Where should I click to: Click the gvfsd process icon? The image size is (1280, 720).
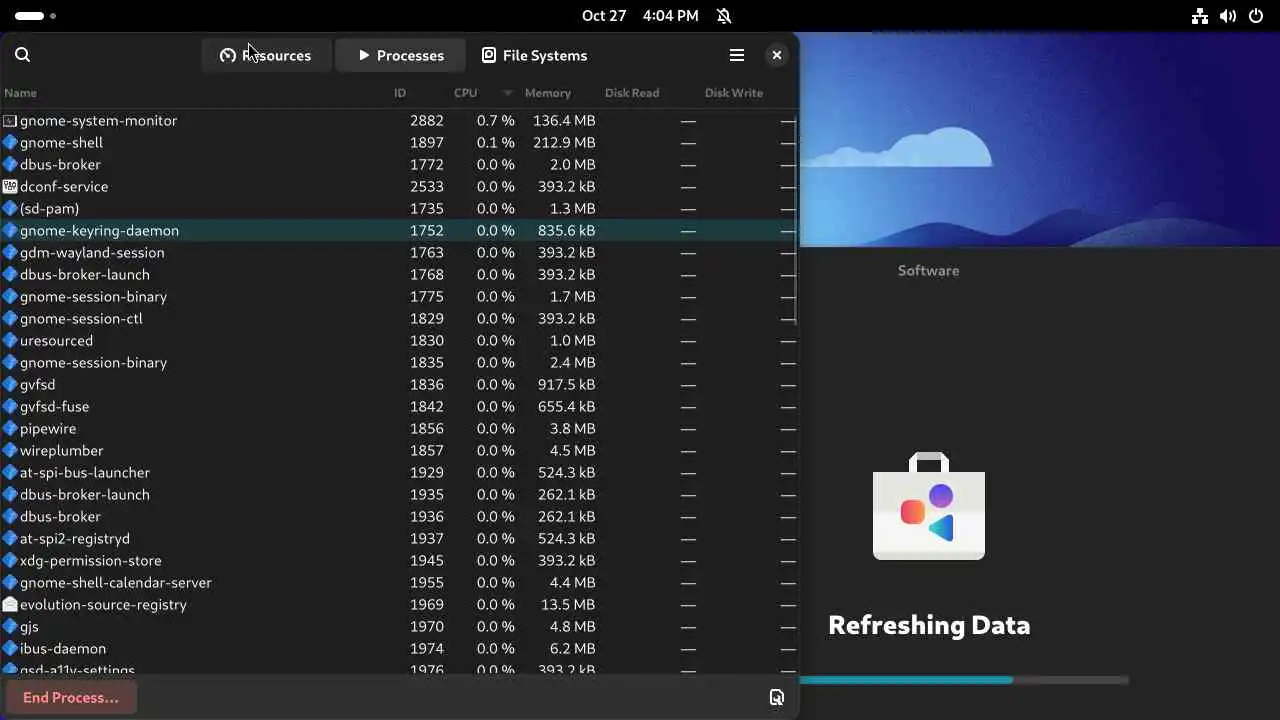[10, 384]
